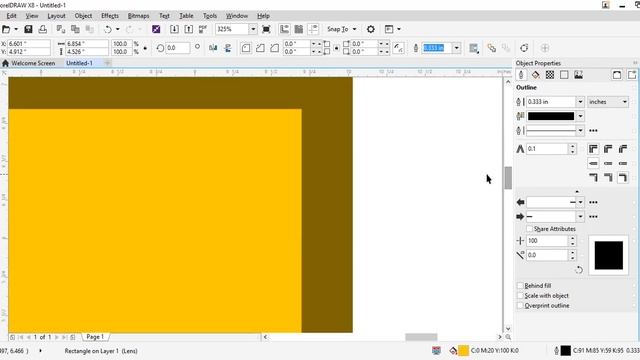This screenshot has height=360, width=640.
Task: Open Options with the gear icon
Action: pos(371,29)
